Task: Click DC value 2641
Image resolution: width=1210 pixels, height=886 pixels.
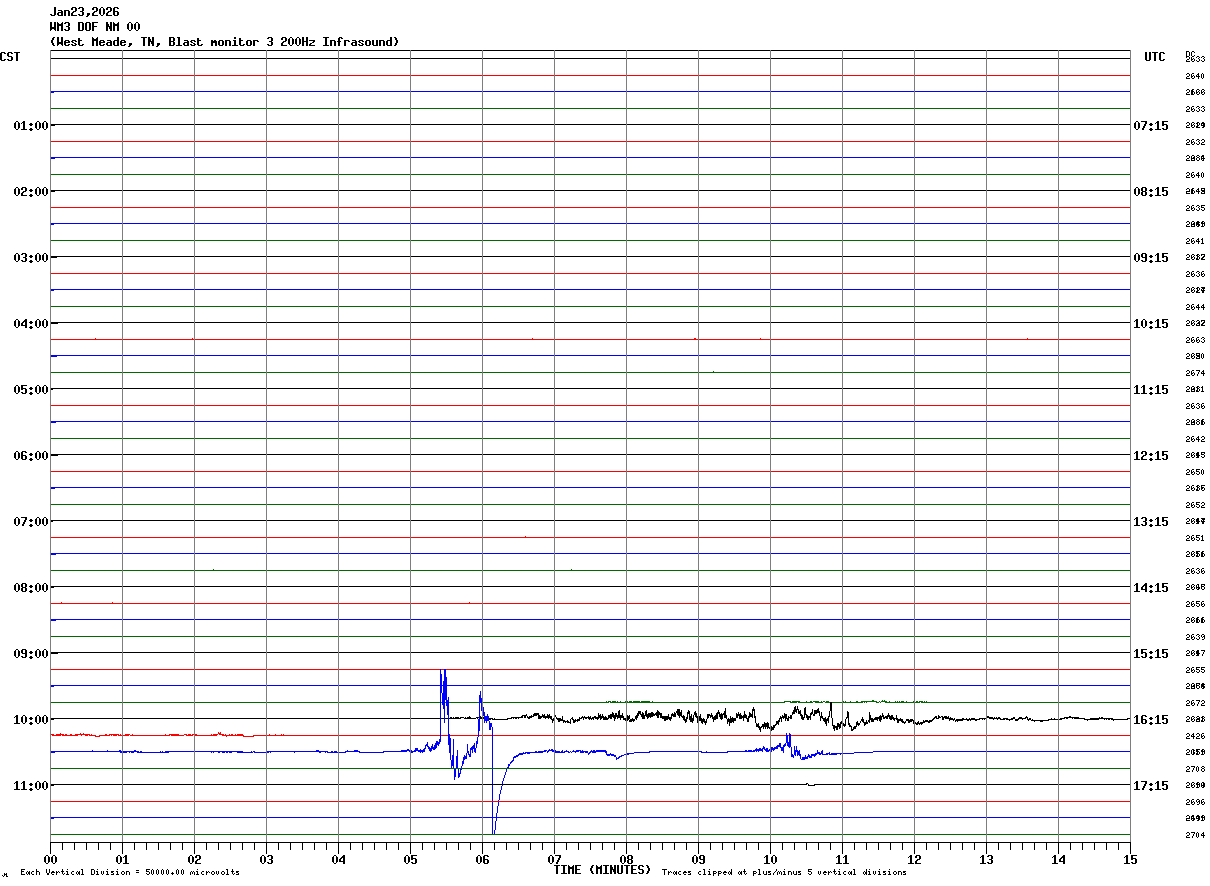Action: pos(1195,241)
